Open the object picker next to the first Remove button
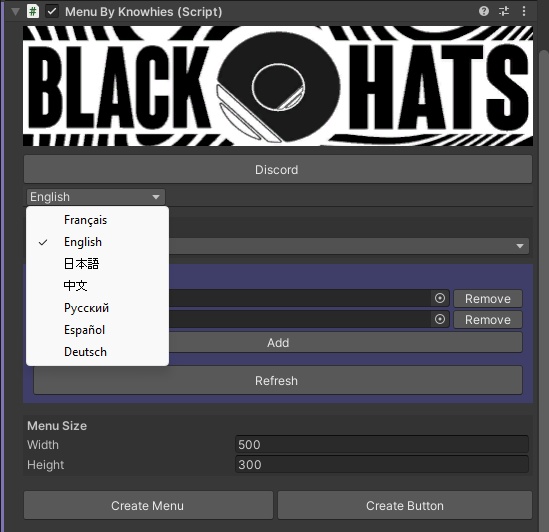The image size is (549, 532). [440, 298]
